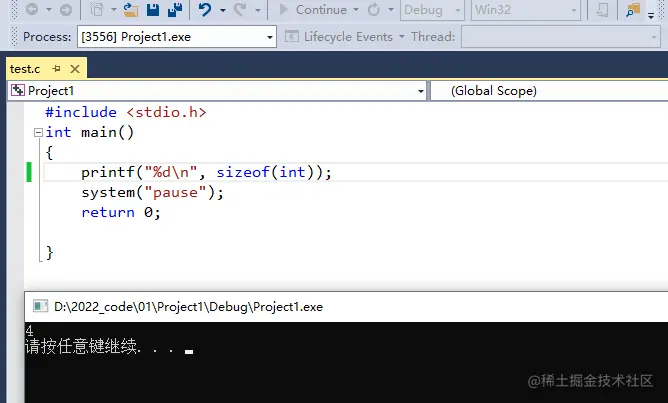The image size is (668, 403).
Task: Click the Navigate Forward arrow icon
Action: point(66,9)
